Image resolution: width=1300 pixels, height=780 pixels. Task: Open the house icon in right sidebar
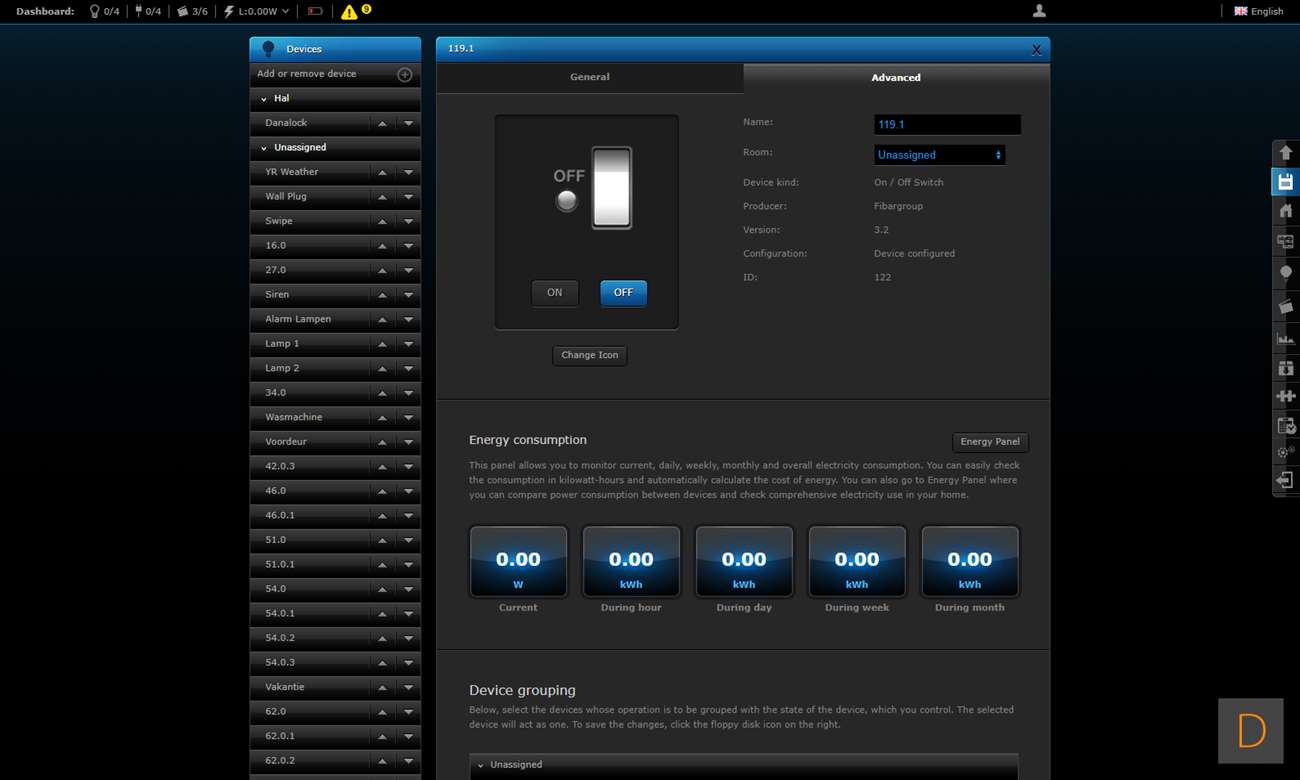coord(1285,211)
